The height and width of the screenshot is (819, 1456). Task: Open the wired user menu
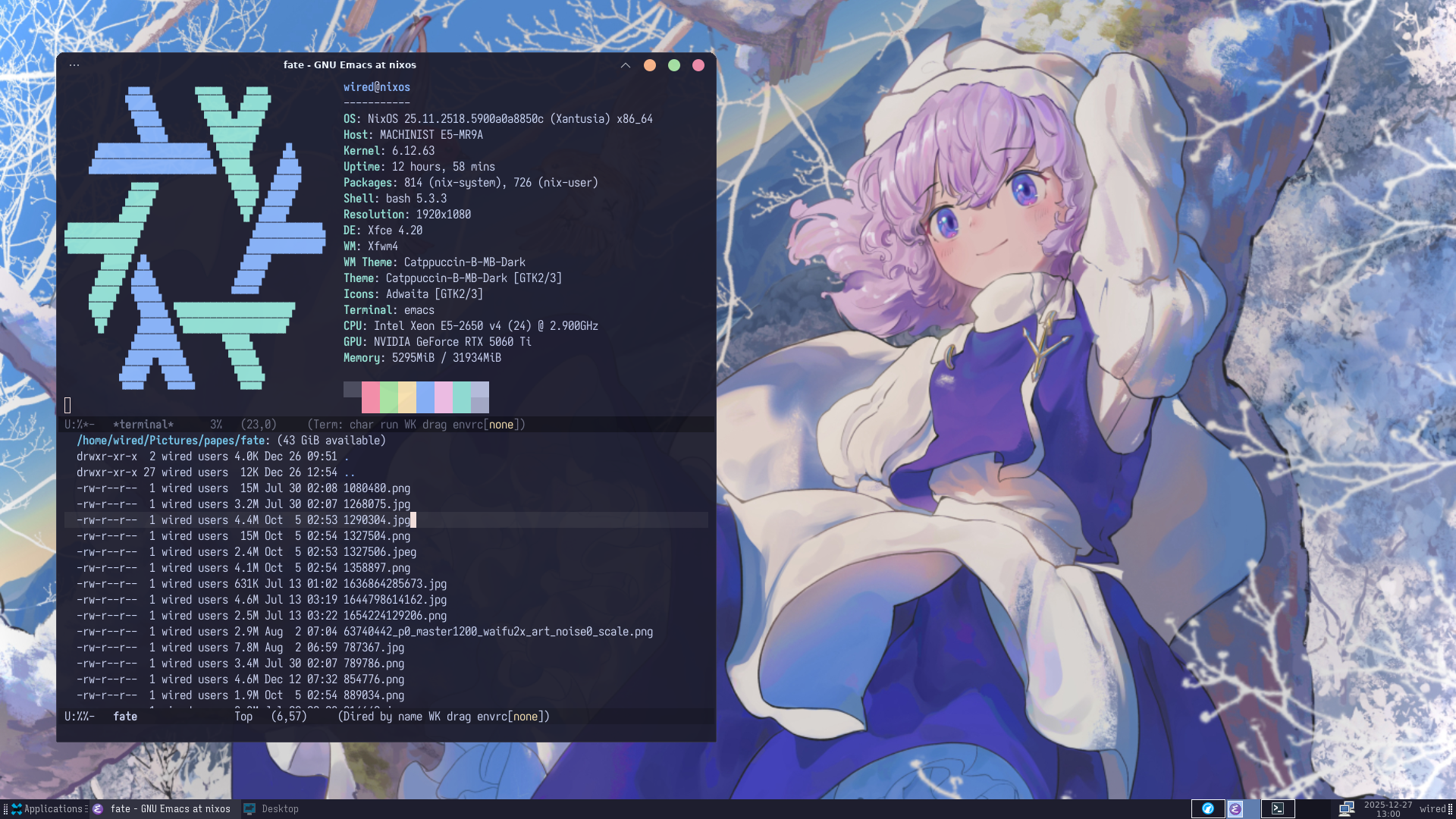pos(1432,809)
